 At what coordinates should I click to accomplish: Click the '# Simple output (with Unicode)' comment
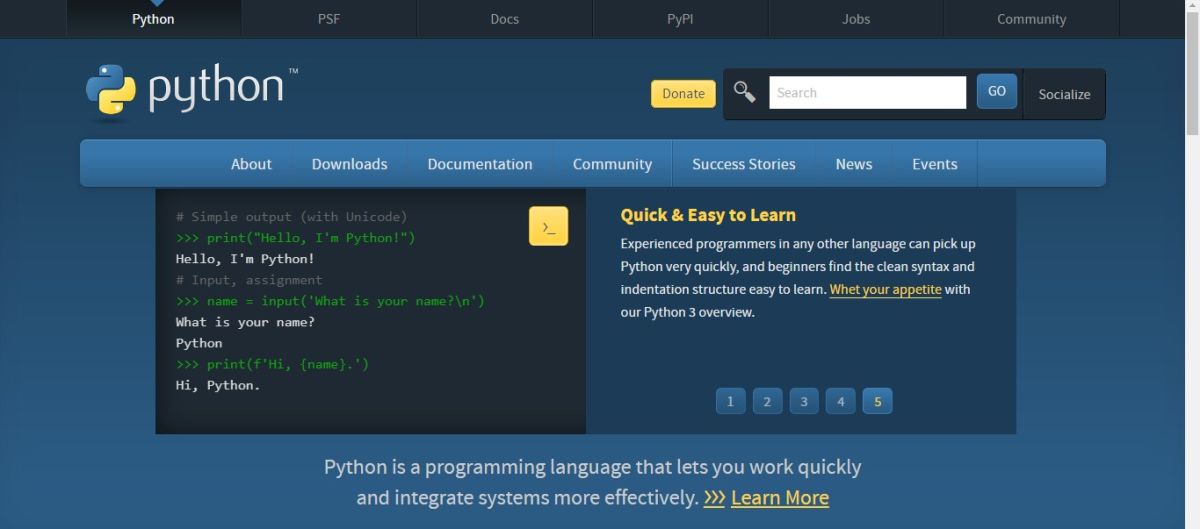pyautogui.click(x=292, y=216)
